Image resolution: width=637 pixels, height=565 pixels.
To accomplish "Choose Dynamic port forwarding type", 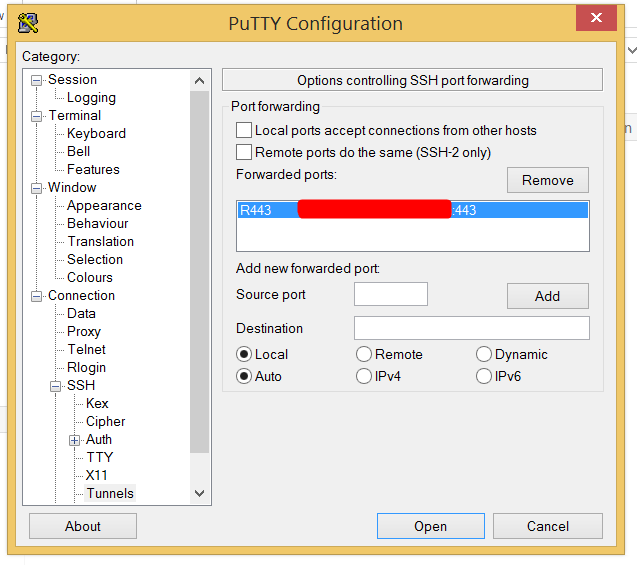I will [x=484, y=354].
